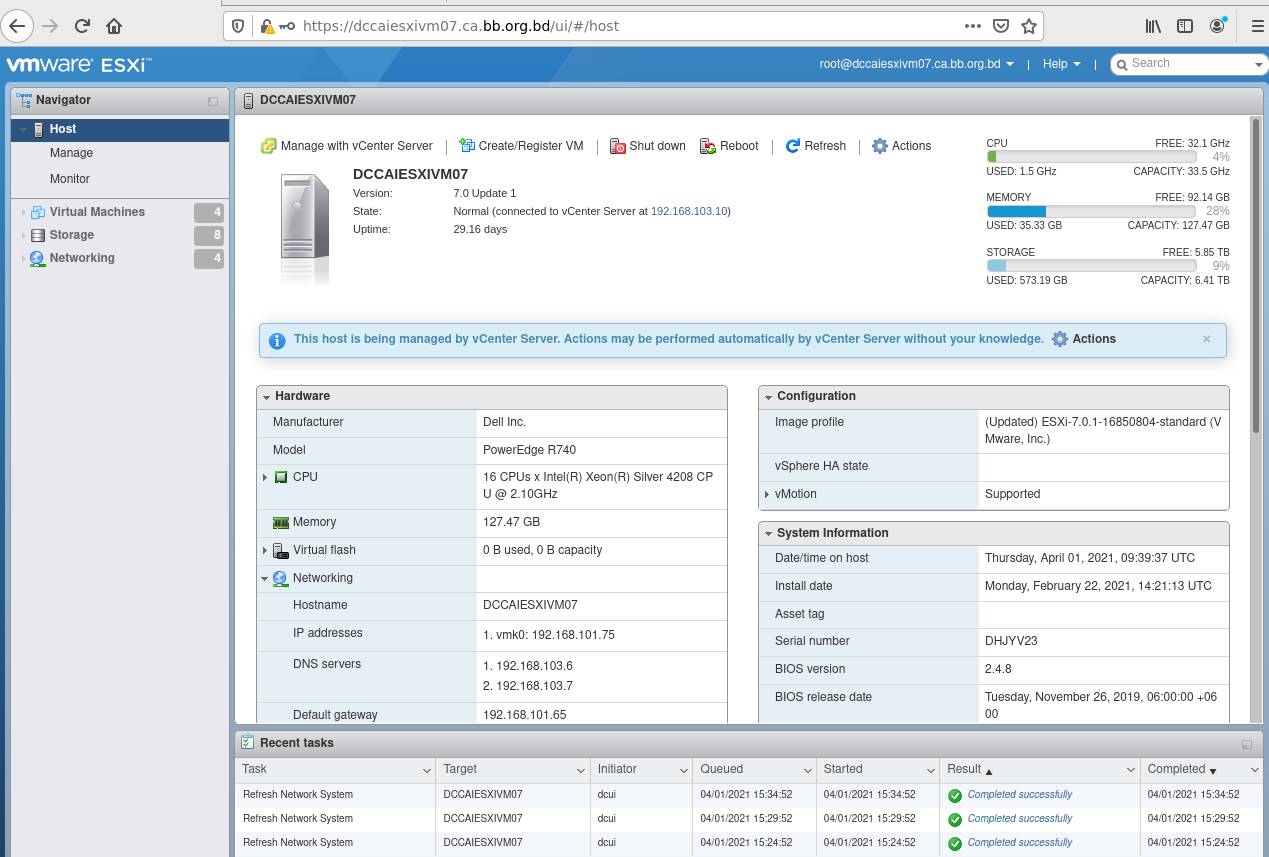Open the browser hamburger menu
Image resolution: width=1269 pixels, height=857 pixels.
tap(1258, 26)
